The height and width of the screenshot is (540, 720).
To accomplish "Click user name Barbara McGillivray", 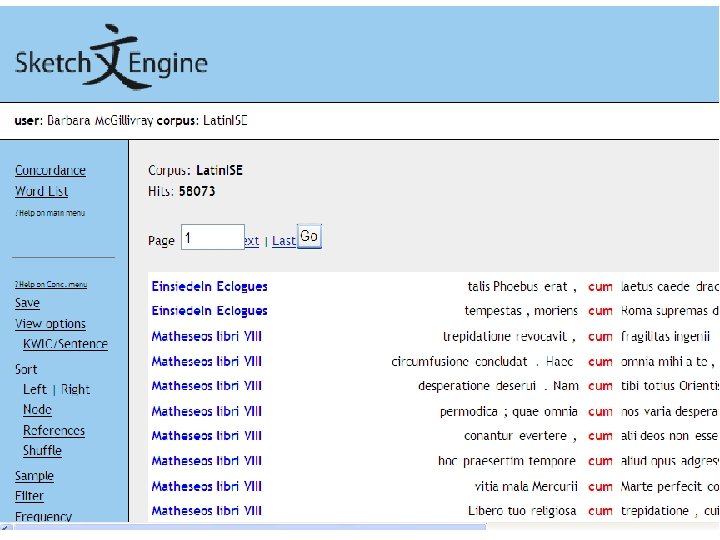I will (x=100, y=121).
